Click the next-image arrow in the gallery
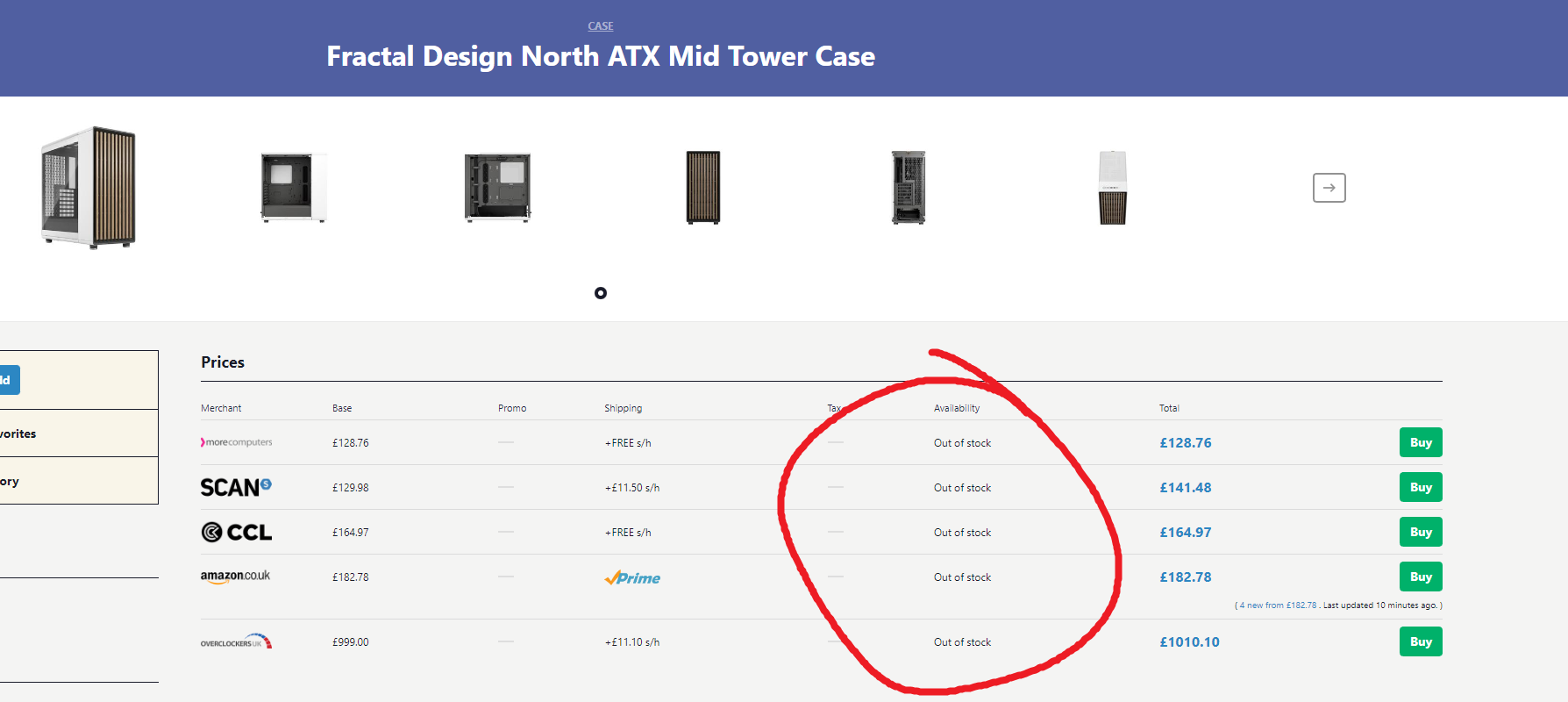 pos(1329,188)
